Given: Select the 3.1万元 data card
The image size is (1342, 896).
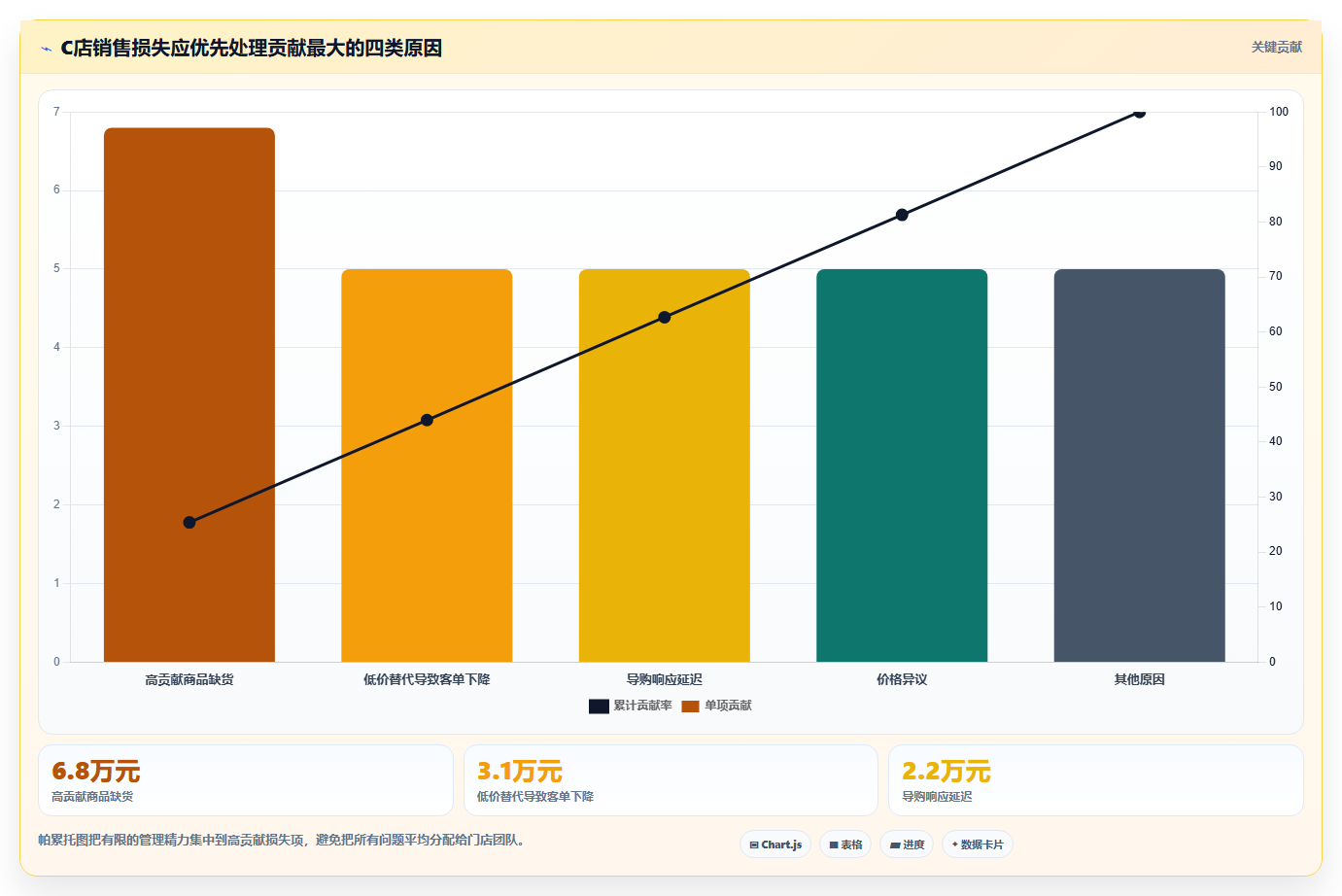Looking at the screenshot, I should 671,780.
